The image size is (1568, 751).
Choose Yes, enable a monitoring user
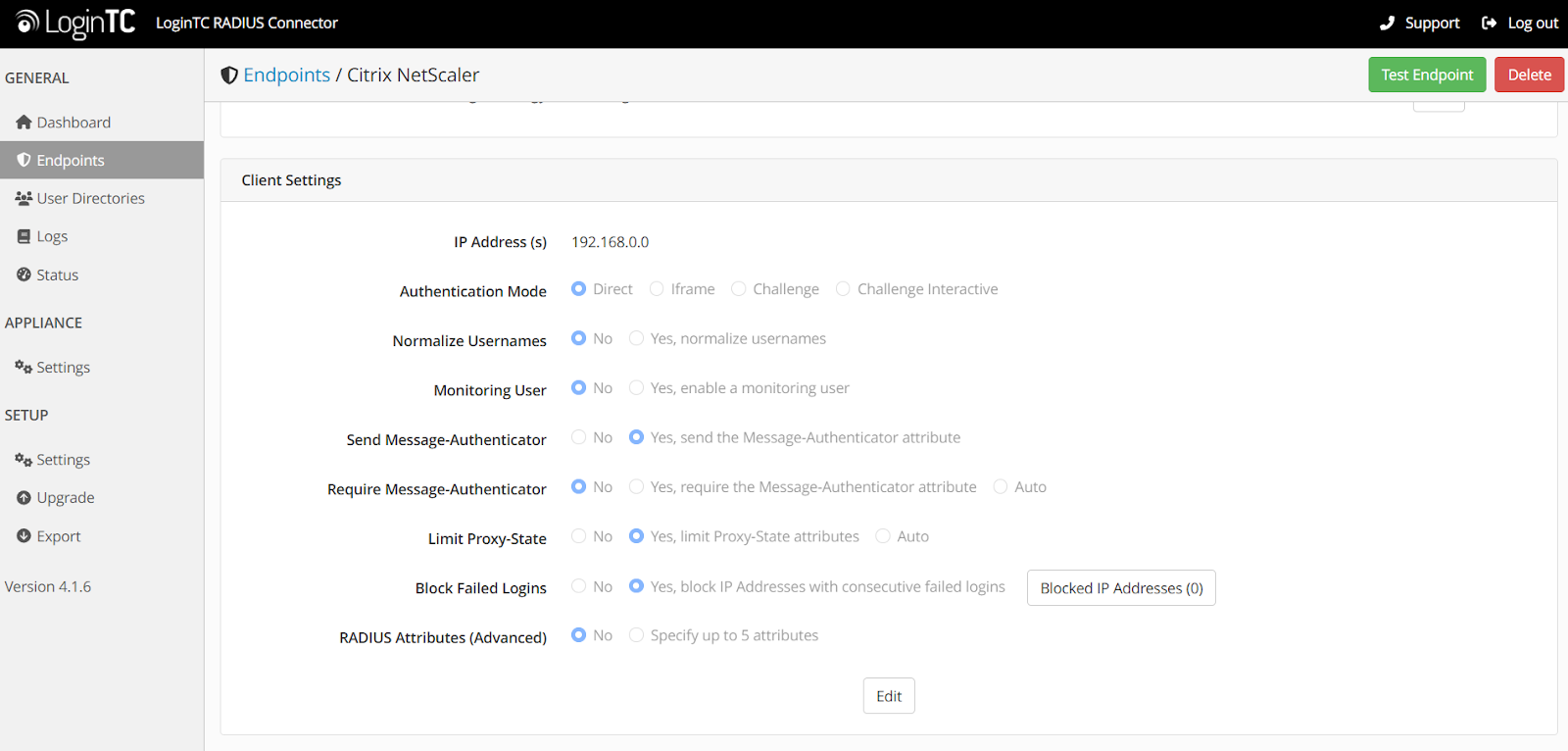point(636,387)
